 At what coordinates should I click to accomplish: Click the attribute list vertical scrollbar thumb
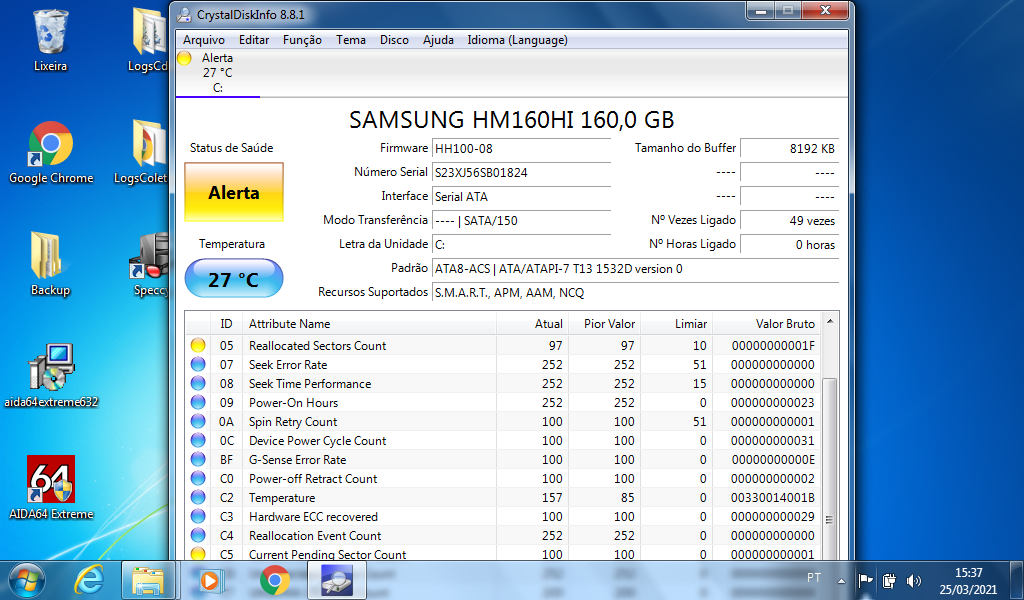tap(830, 467)
